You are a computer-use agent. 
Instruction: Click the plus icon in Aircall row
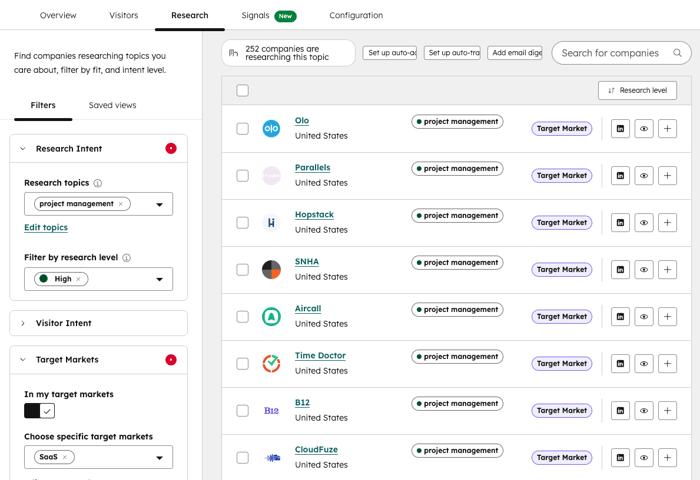(x=668, y=317)
